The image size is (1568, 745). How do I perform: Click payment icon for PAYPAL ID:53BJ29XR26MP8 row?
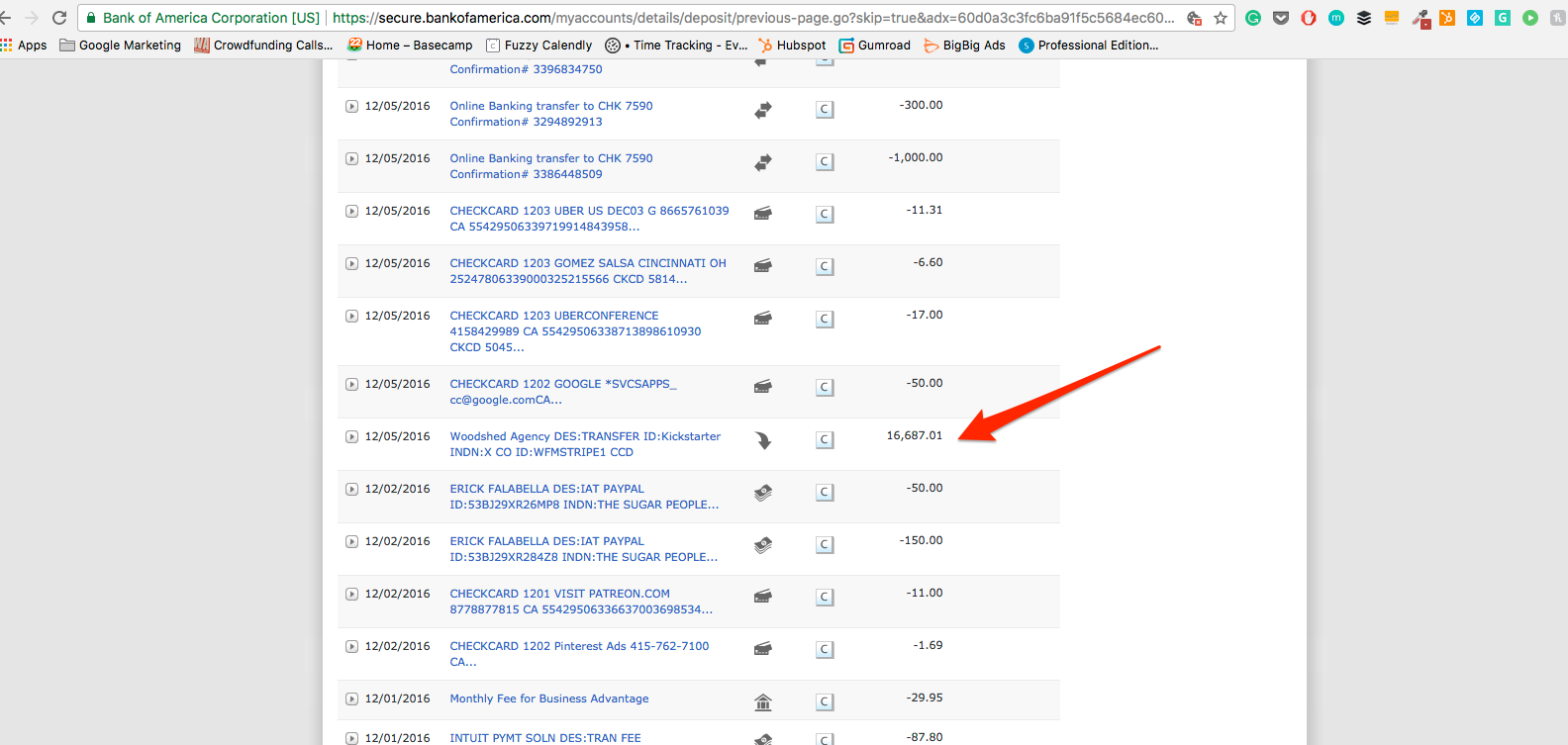click(763, 493)
